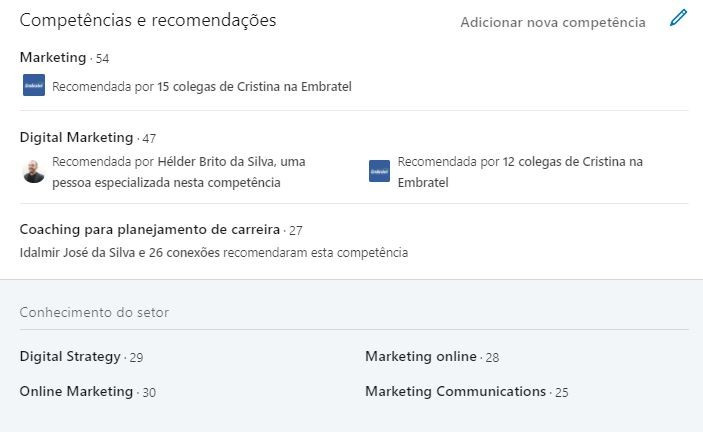Click the 'Competências e recomendações' heading

pyautogui.click(x=148, y=20)
